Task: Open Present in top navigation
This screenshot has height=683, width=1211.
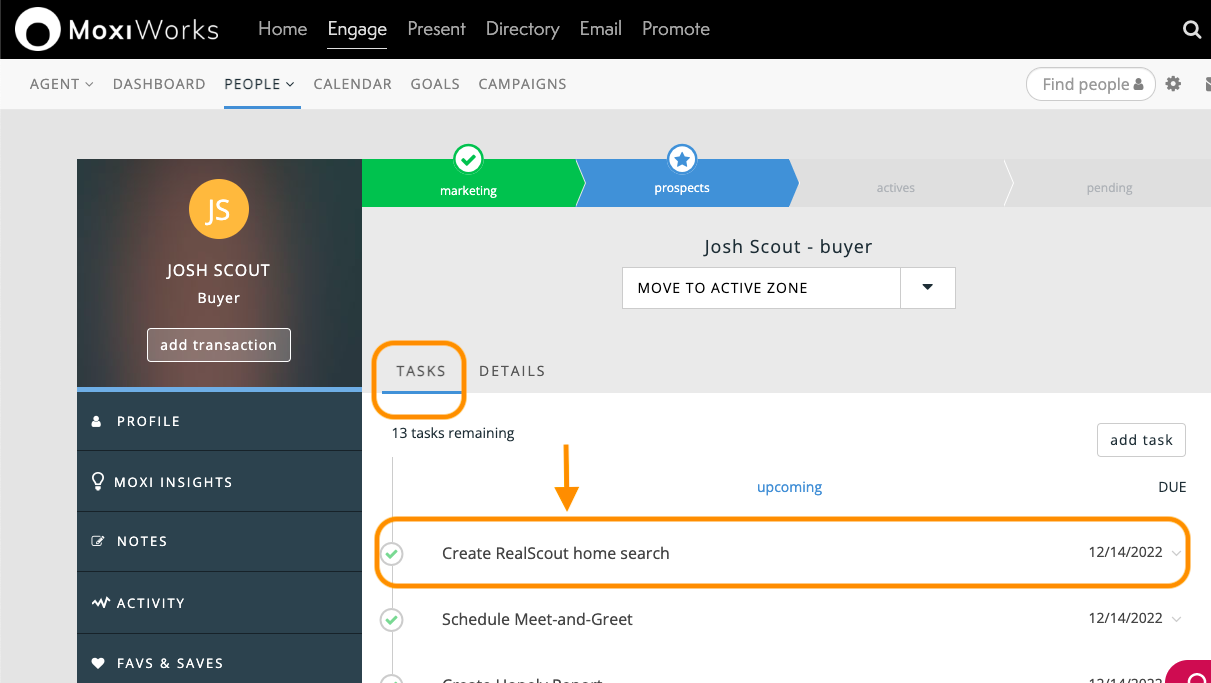Action: (437, 29)
